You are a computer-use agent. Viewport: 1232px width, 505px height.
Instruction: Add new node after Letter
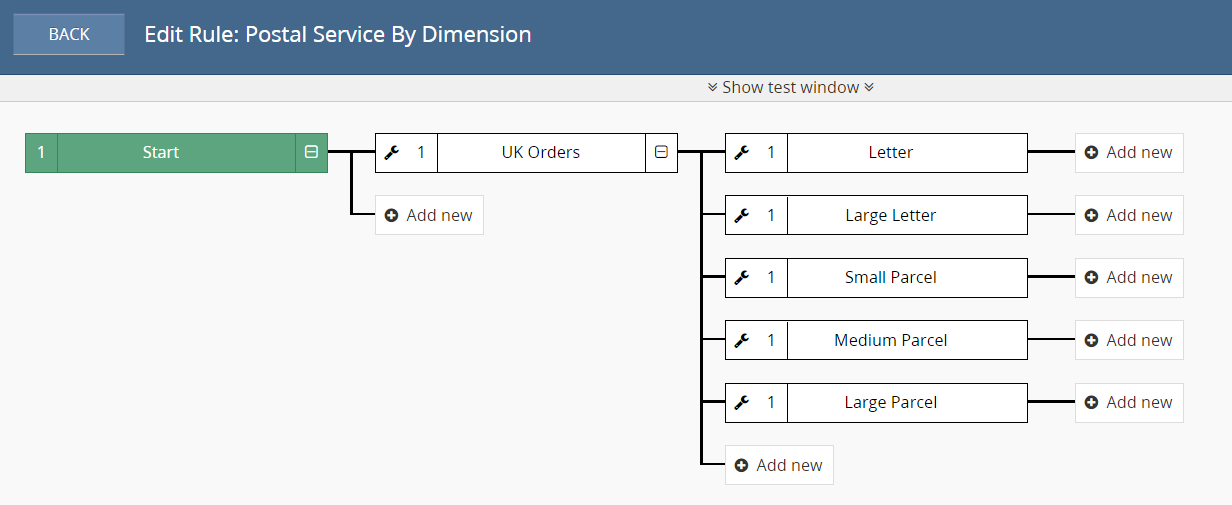[1129, 153]
